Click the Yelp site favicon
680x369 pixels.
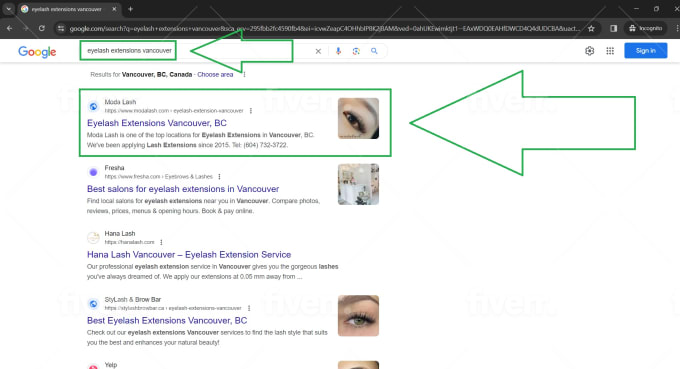coord(93,366)
